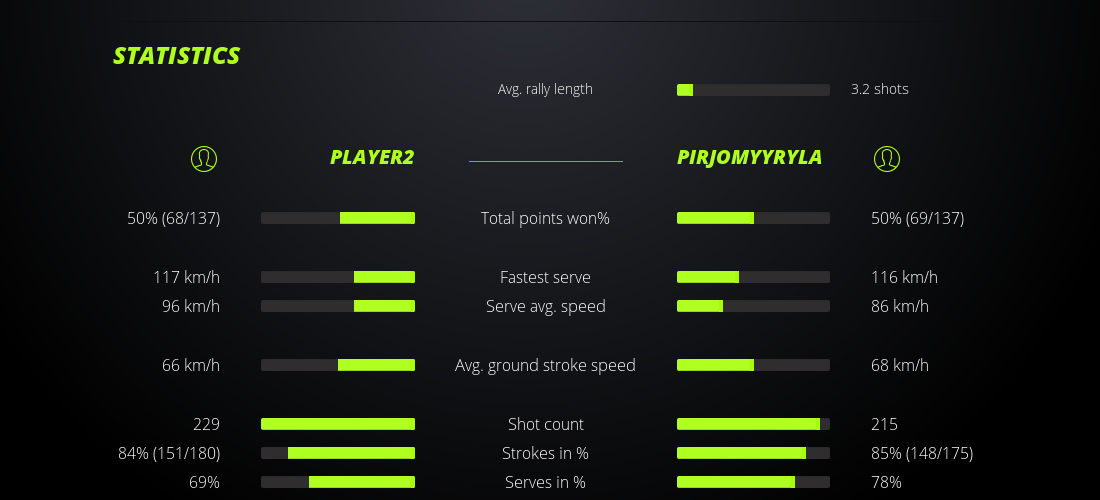The height and width of the screenshot is (500, 1100).
Task: Click the 3.2 shots value
Action: [879, 89]
